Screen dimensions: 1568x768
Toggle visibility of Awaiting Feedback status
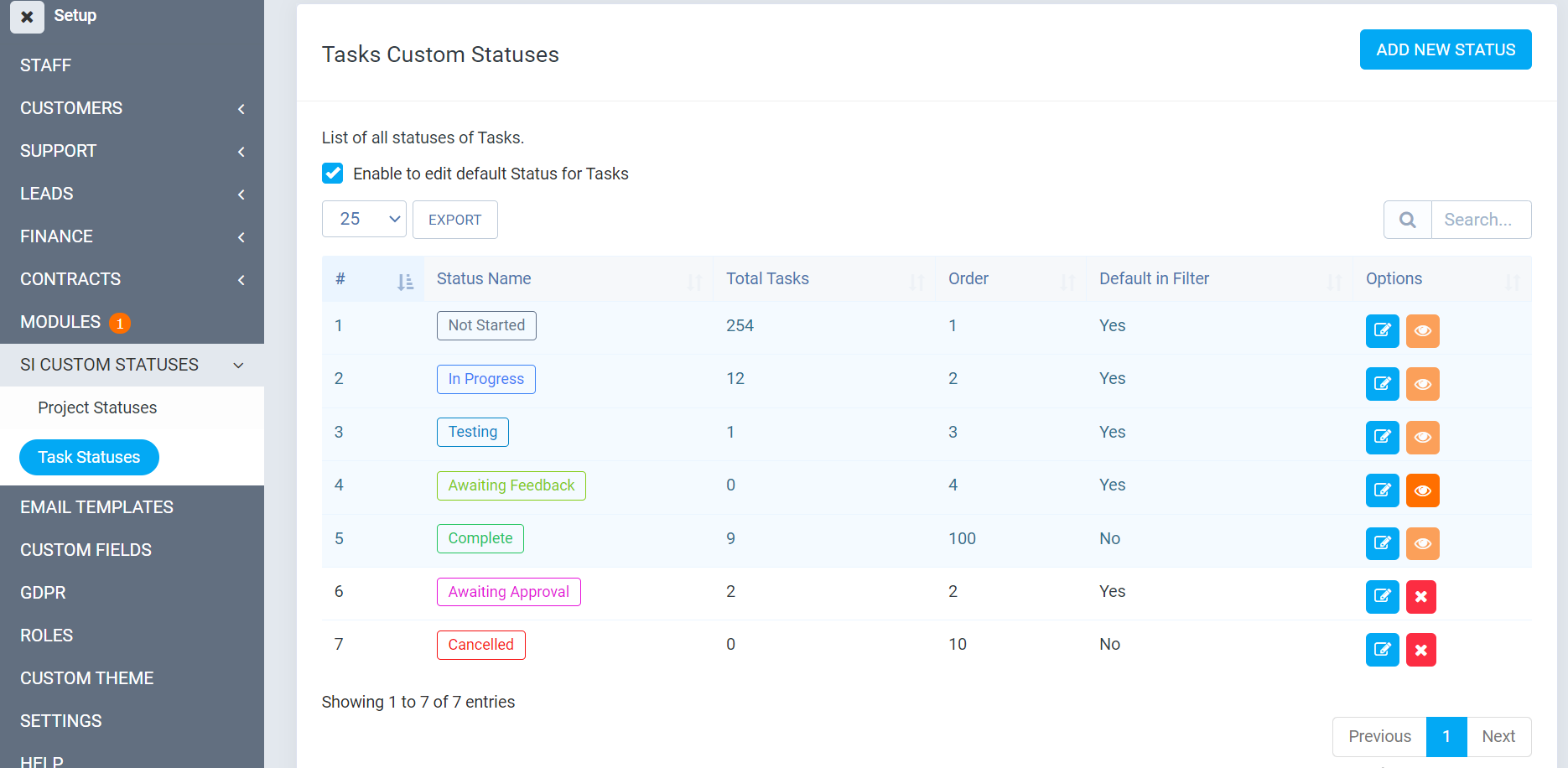[1422, 490]
